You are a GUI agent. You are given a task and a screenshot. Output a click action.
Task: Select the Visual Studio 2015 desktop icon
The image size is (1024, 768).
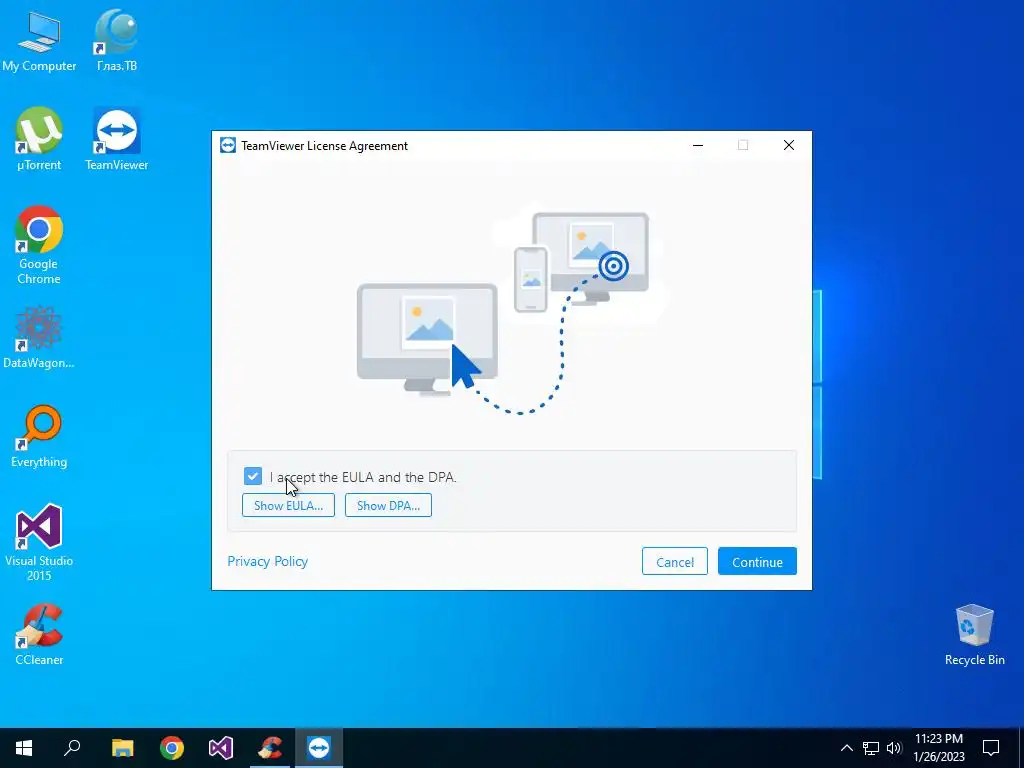(39, 543)
